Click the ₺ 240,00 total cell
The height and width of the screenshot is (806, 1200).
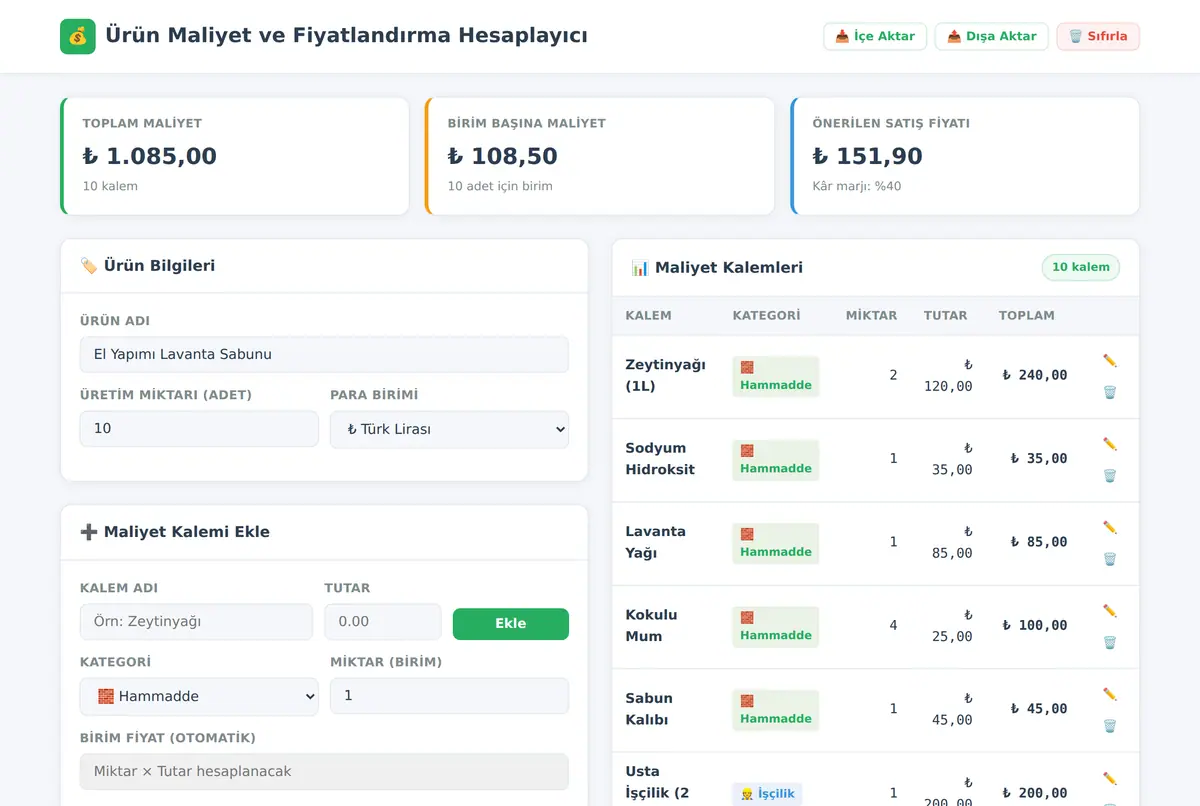1035,375
